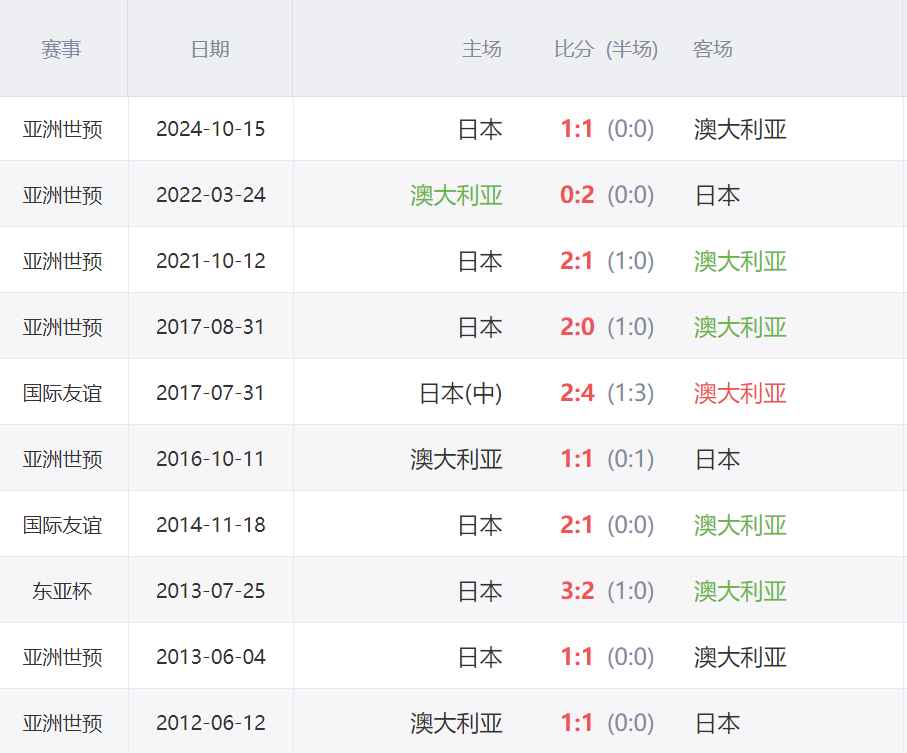907x753 pixels.
Task: Click 亚洲世预 in the 2024-10-15 row
Action: pyautogui.click(x=62, y=129)
